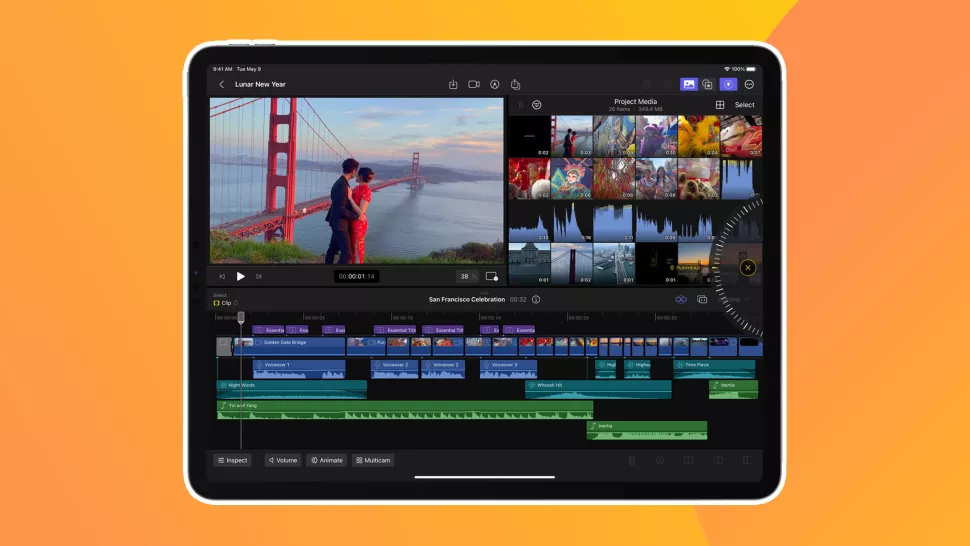970x546 pixels.
Task: Open the Inspect panel
Action: click(x=233, y=460)
